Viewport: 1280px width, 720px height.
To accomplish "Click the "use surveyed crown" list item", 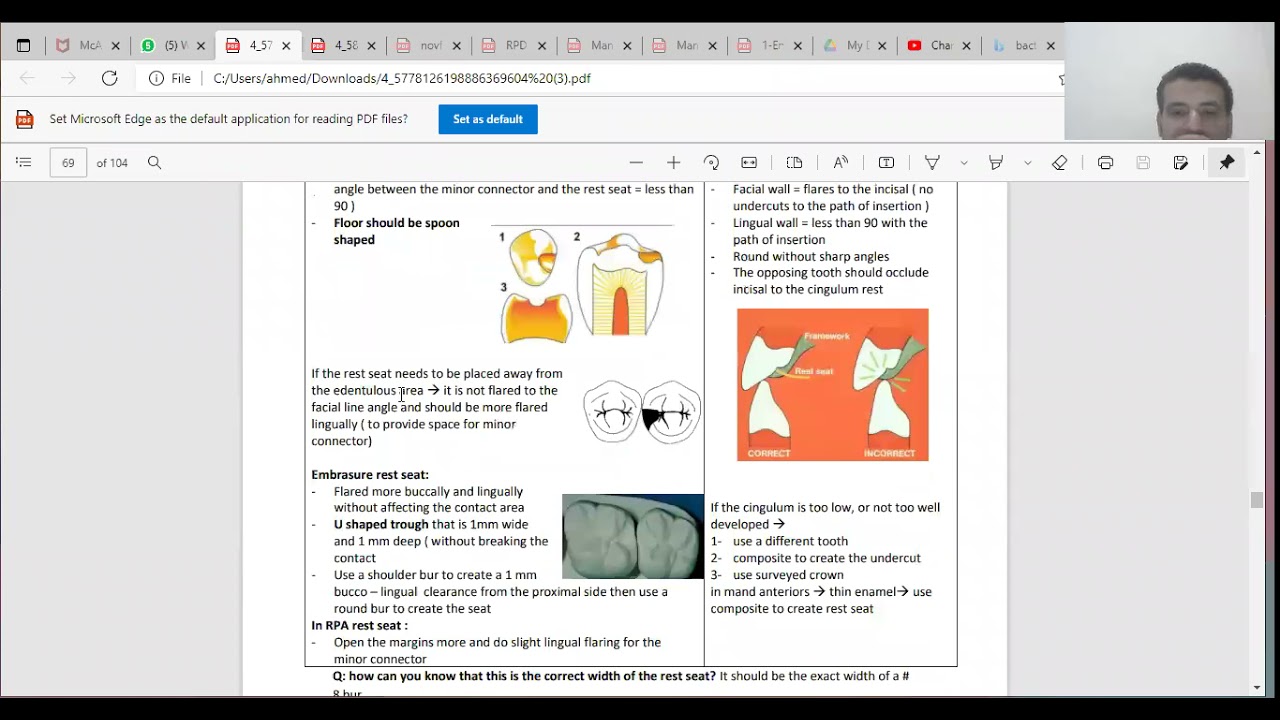I will pos(788,575).
